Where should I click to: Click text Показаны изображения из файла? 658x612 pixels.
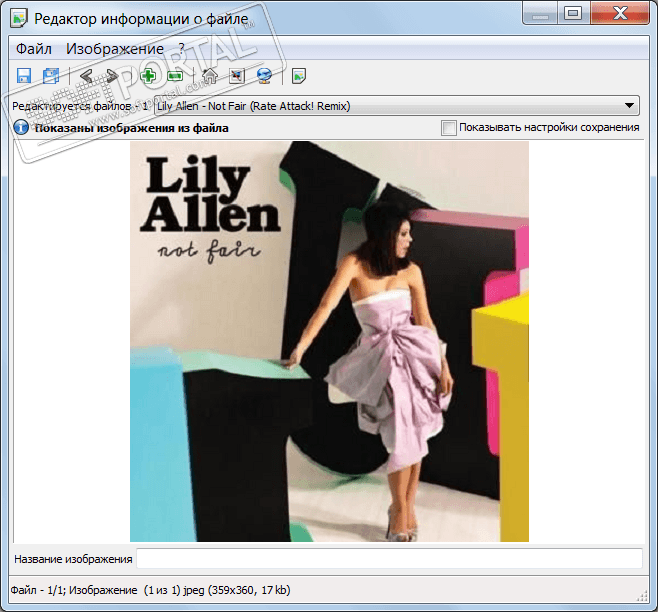coord(132,128)
